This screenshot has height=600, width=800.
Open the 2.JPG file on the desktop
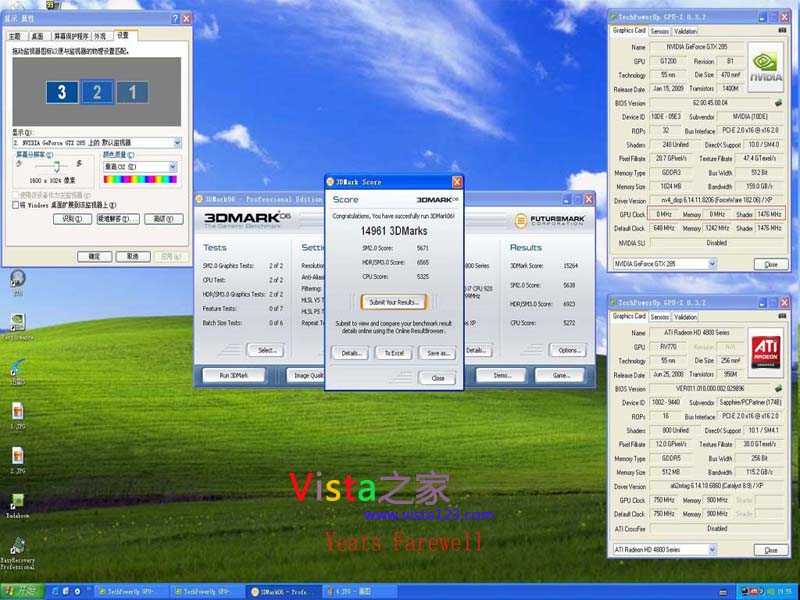17,460
